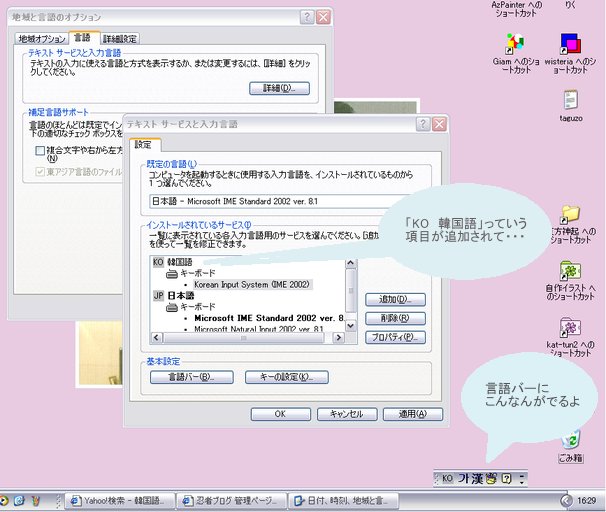Screen dimensions: 606x512
Task: Select the 設定 tab
Action: (x=143, y=145)
